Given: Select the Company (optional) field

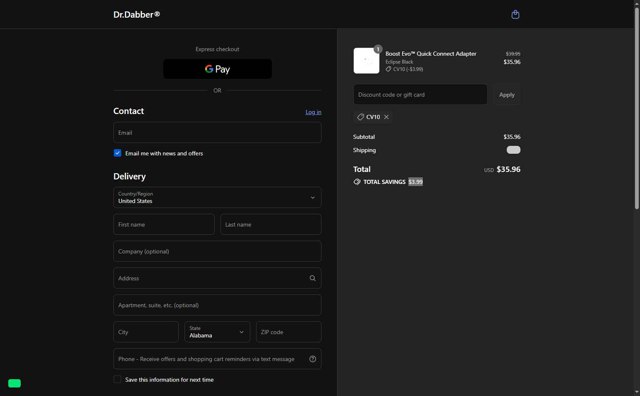Looking at the screenshot, I should [217, 251].
